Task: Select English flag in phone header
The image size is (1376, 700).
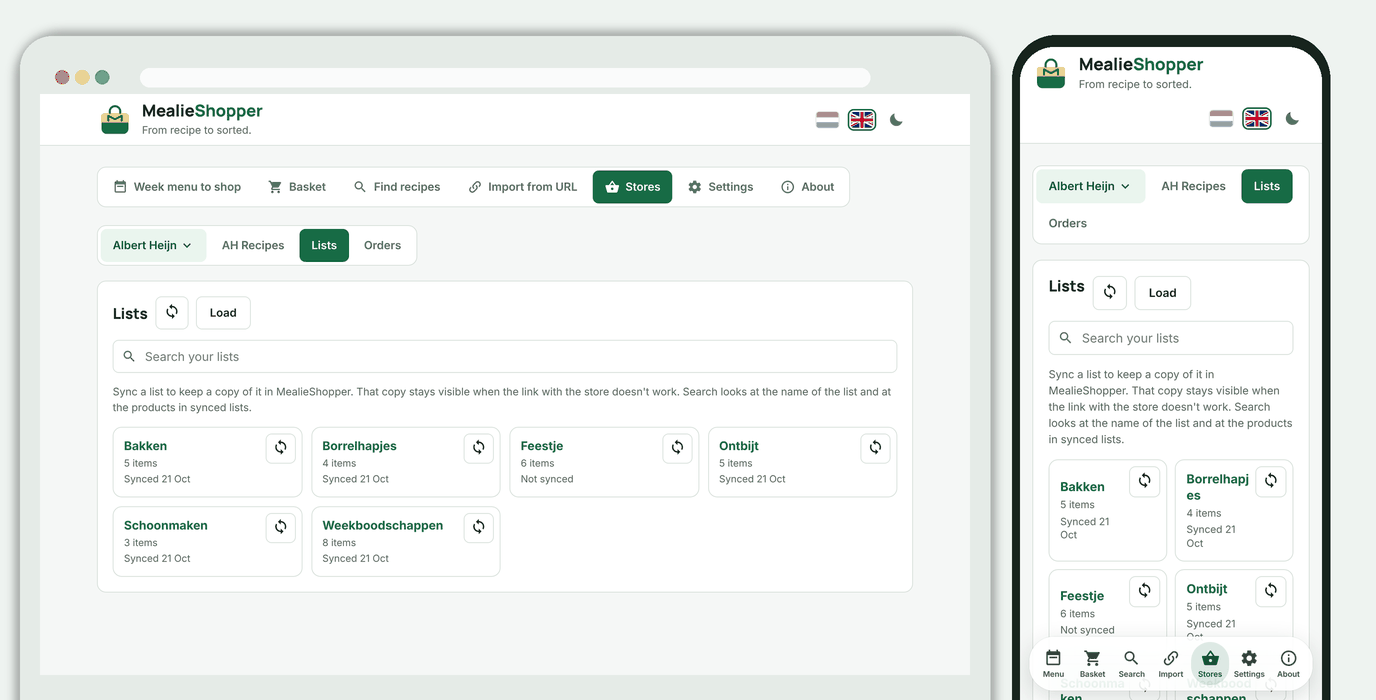Action: pyautogui.click(x=1257, y=119)
